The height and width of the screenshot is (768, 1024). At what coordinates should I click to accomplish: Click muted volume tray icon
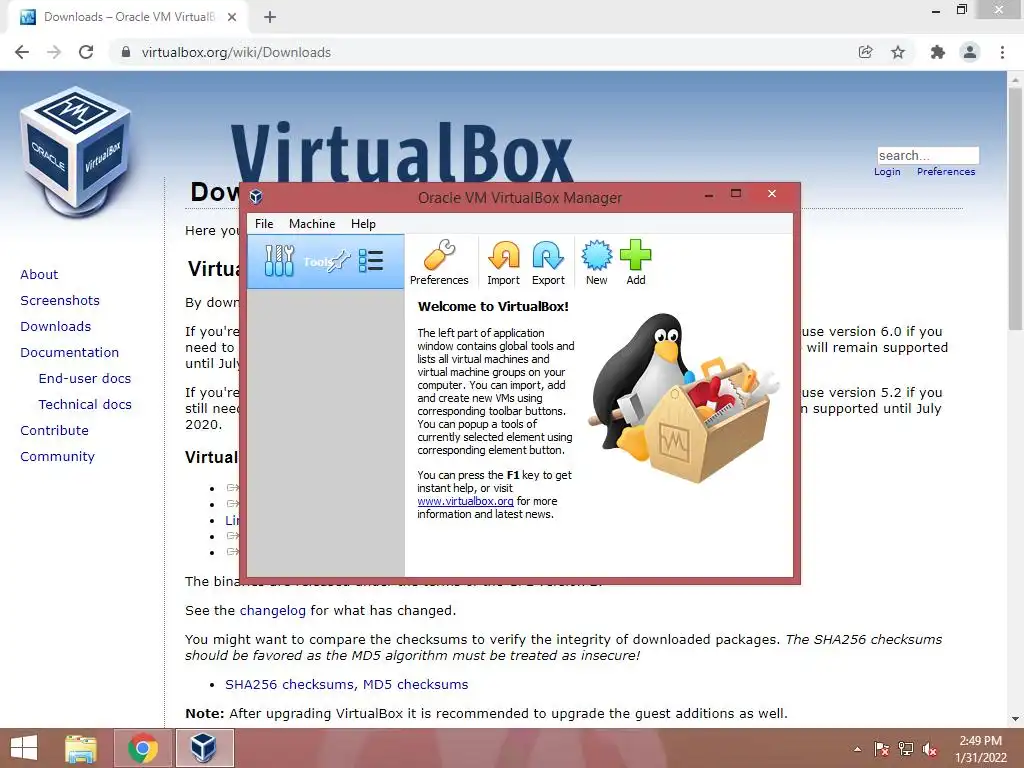tap(930, 749)
